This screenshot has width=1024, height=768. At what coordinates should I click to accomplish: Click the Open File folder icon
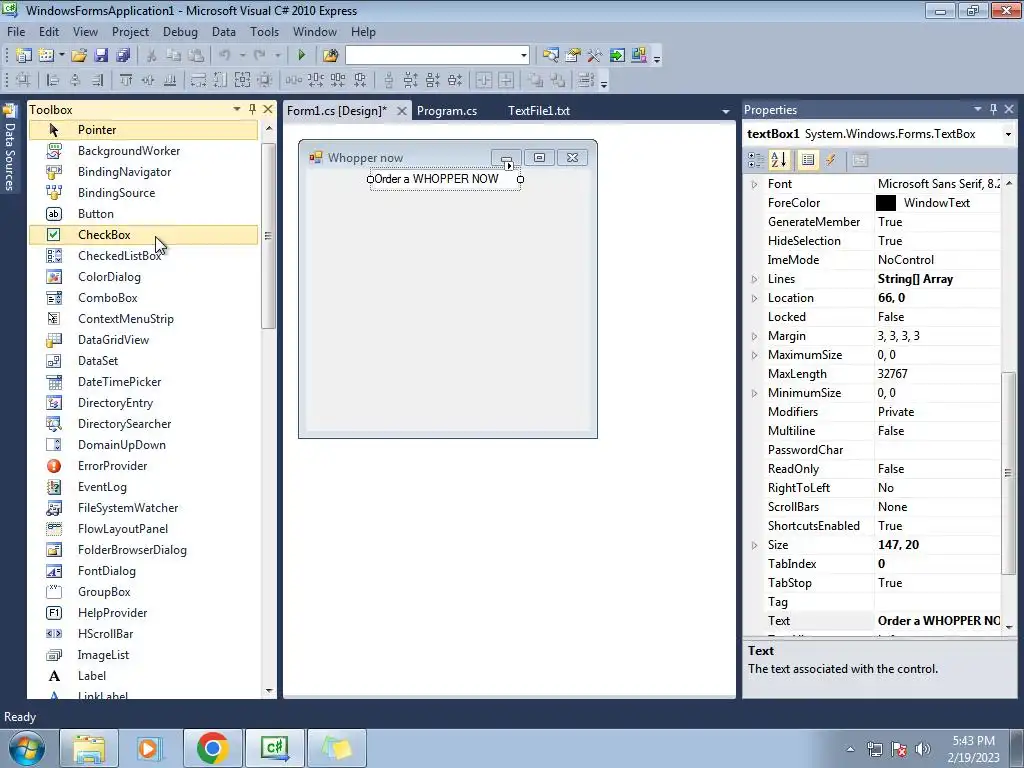tap(78, 56)
